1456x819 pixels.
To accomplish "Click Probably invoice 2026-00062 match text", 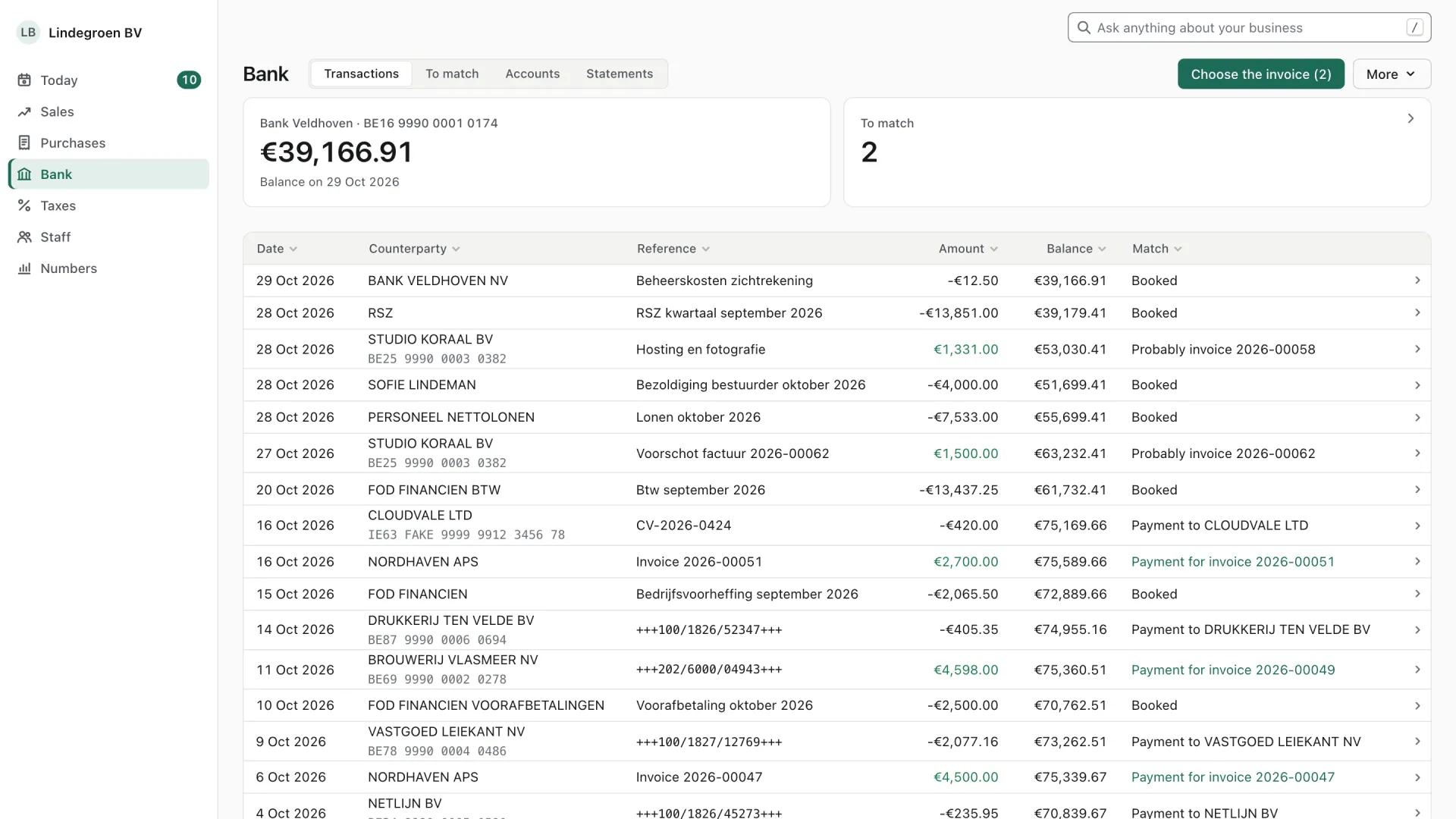I will coord(1222,453).
